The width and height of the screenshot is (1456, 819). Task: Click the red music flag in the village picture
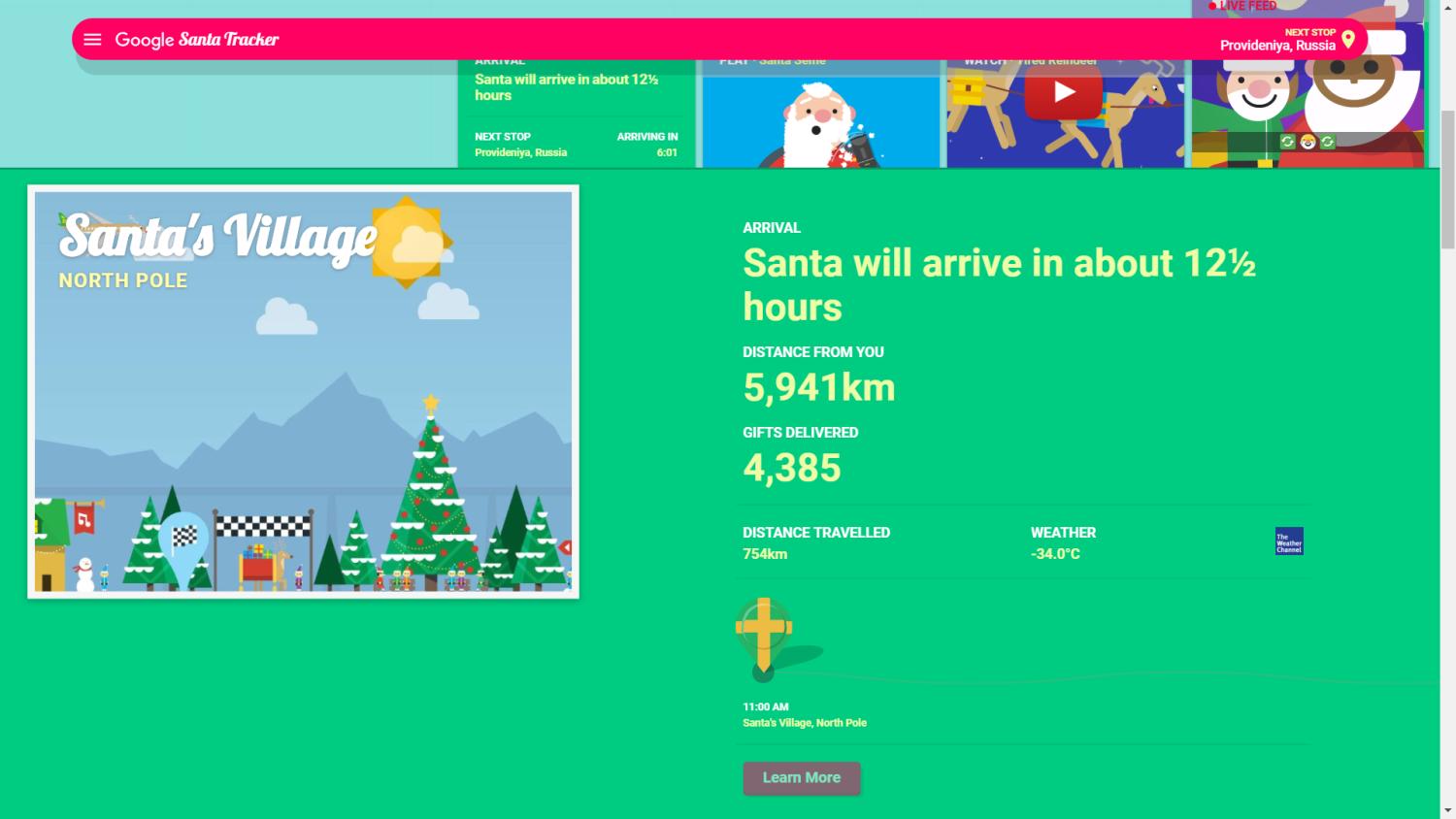(85, 519)
